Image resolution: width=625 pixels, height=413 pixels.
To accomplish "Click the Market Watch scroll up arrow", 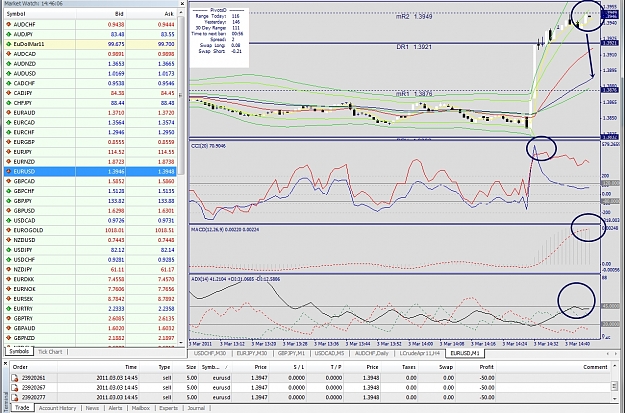I will (181, 13).
